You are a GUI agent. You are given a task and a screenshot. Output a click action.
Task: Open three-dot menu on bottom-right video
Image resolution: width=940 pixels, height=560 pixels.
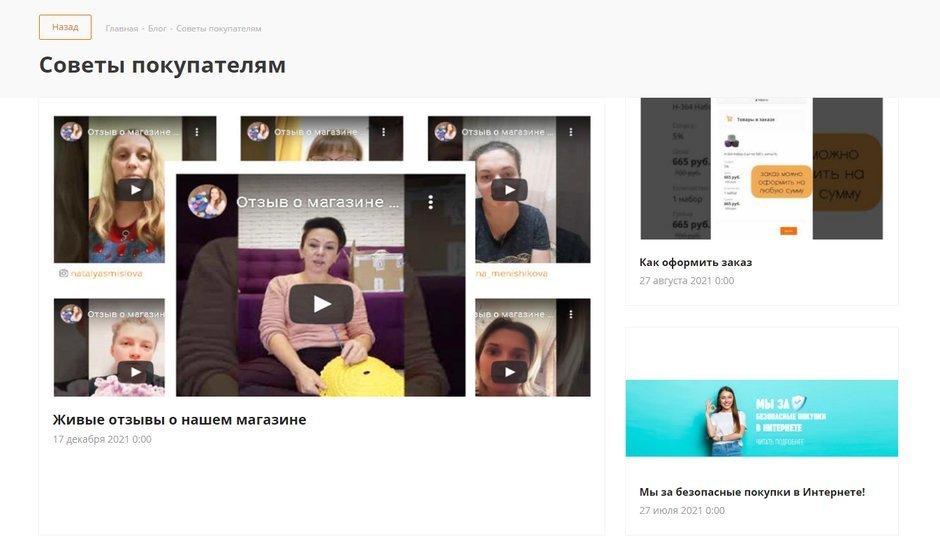pyautogui.click(x=571, y=314)
